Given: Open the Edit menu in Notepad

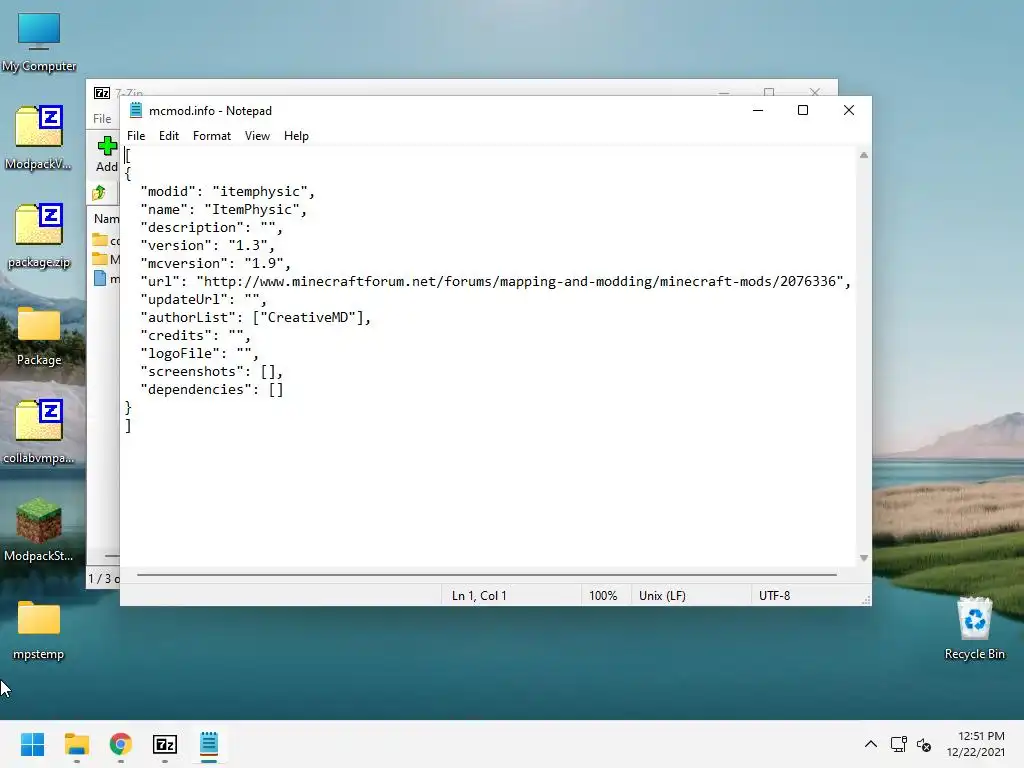Looking at the screenshot, I should point(168,136).
